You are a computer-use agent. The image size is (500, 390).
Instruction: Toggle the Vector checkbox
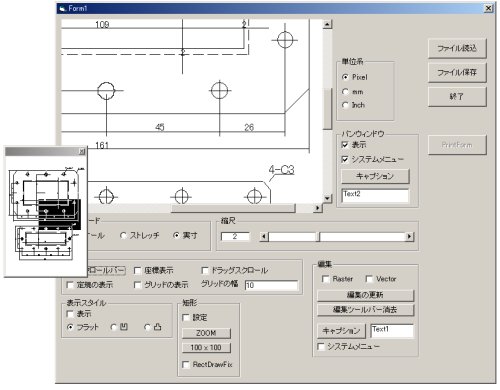pyautogui.click(x=369, y=279)
